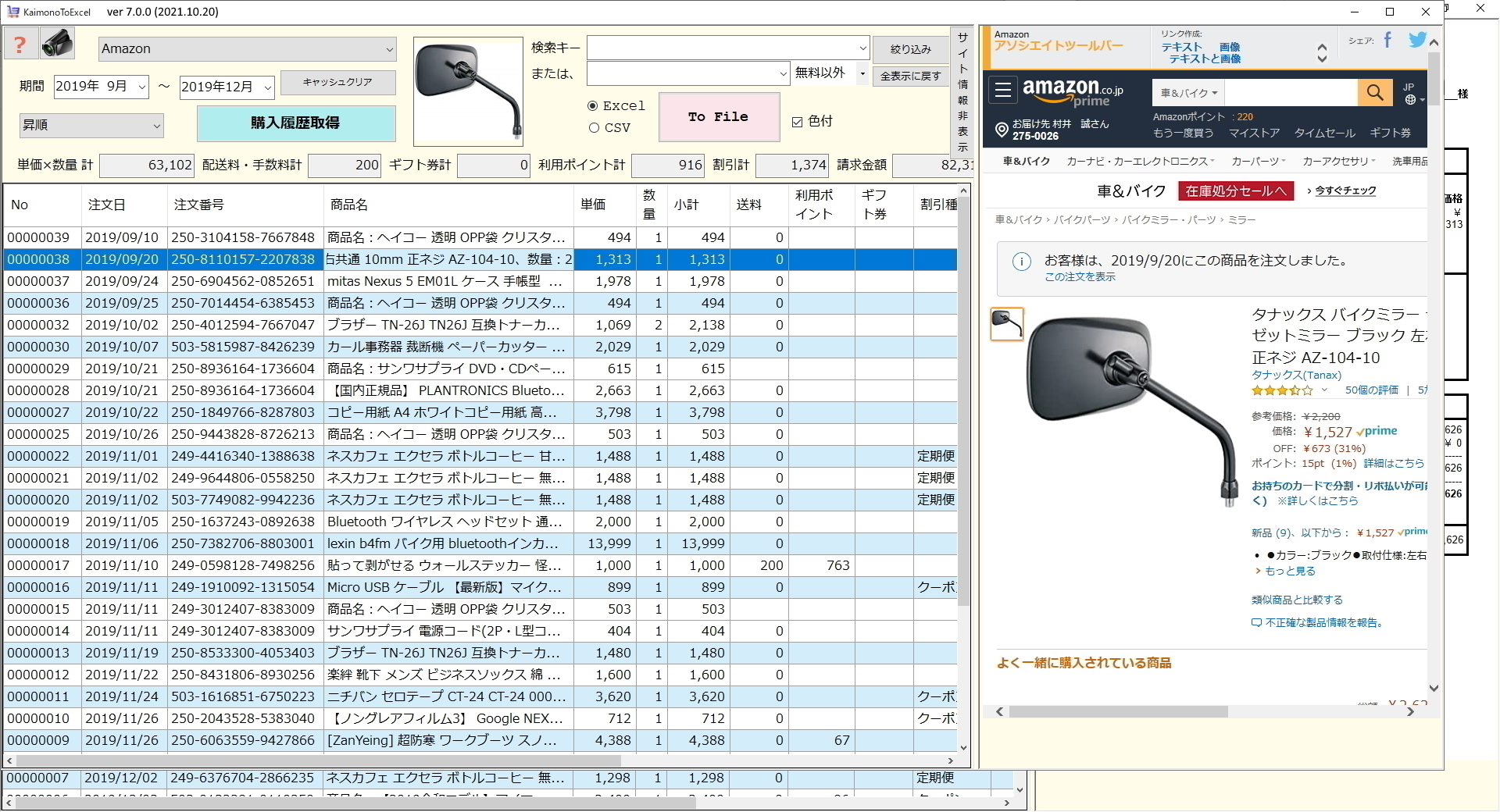Click the delivery location pin icon
The width and height of the screenshot is (1500, 812).
pyautogui.click(x=1002, y=130)
